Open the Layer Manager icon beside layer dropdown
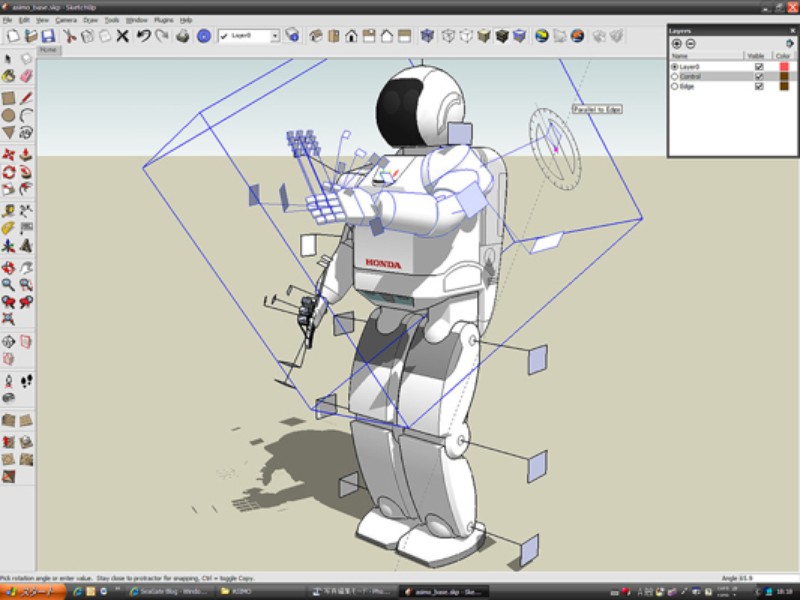Screen dimensions: 800x600 coord(292,35)
